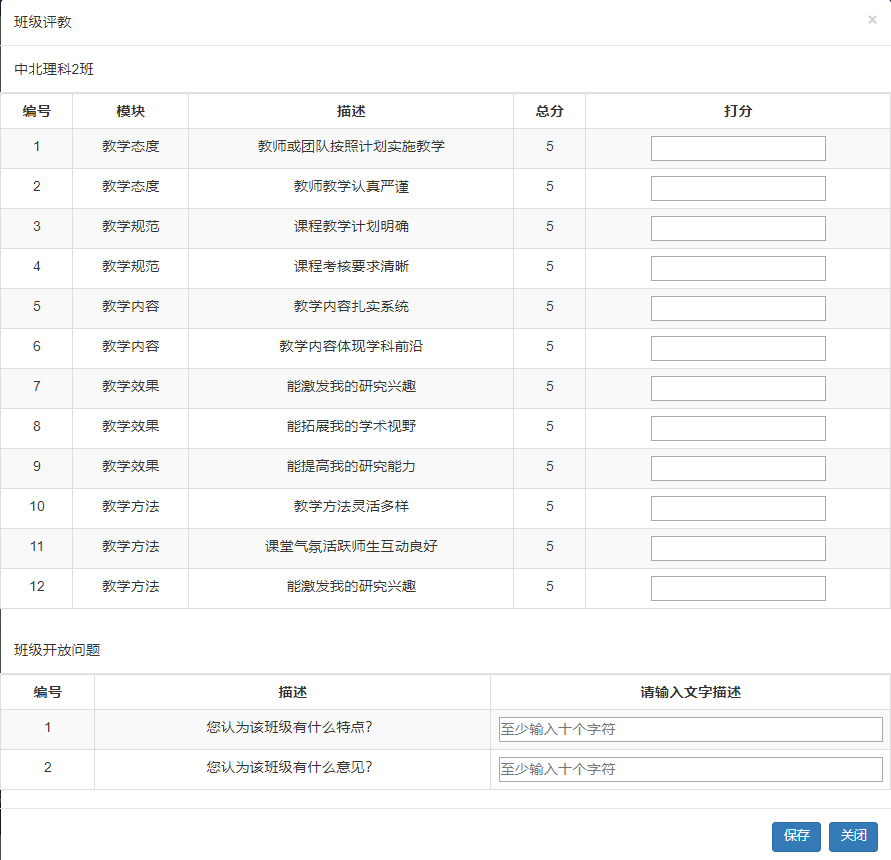Click the 关闭 button

coord(853,836)
